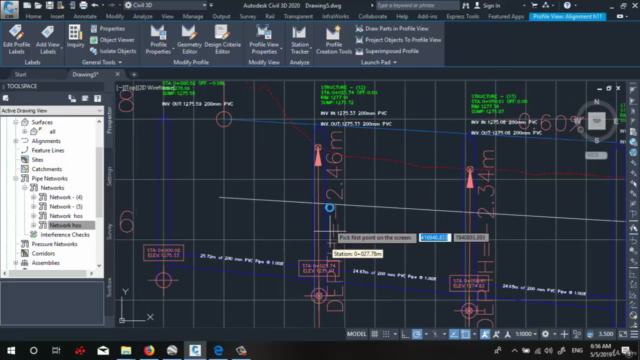Open the 1:1000 annotation scale dropdown
Screen dimensions: 640x360
point(526,334)
